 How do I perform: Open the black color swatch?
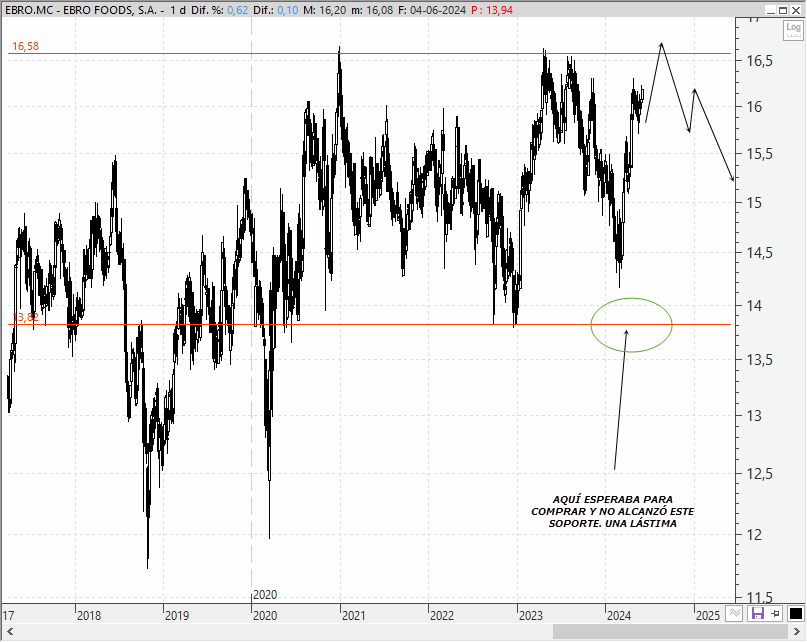(796, 613)
